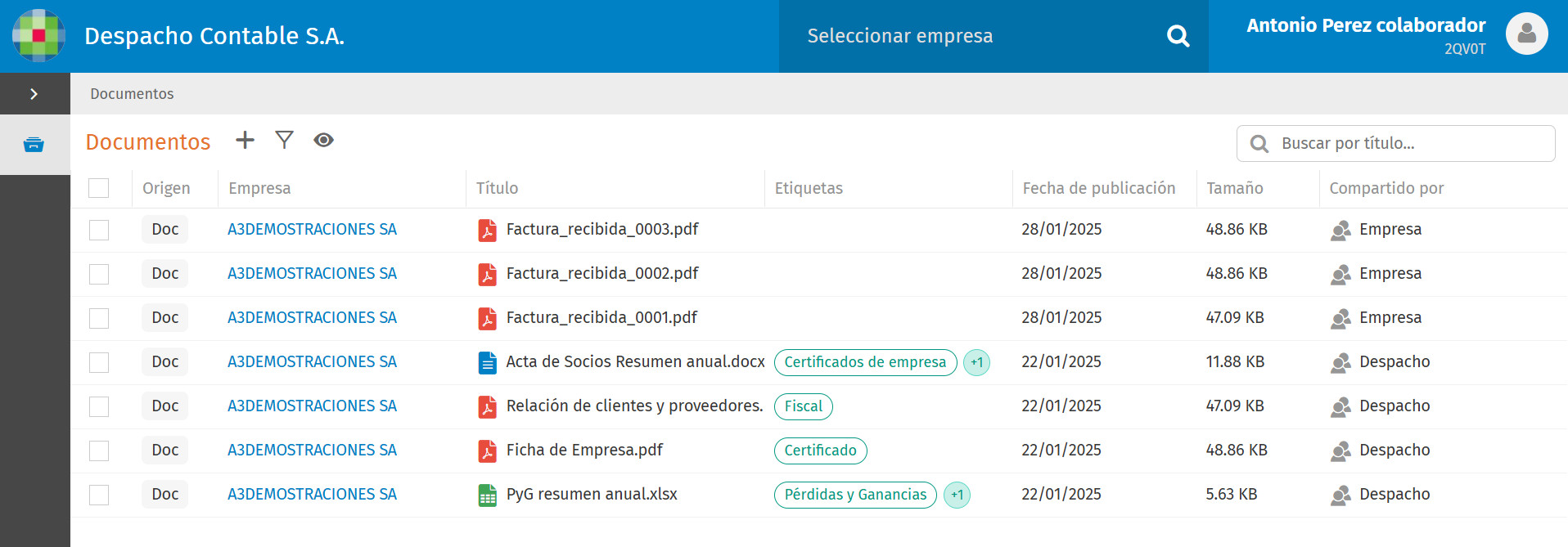Check the box for Factura_recibida_0002.pdf
This screenshot has width=1568, height=547.
coord(99,274)
